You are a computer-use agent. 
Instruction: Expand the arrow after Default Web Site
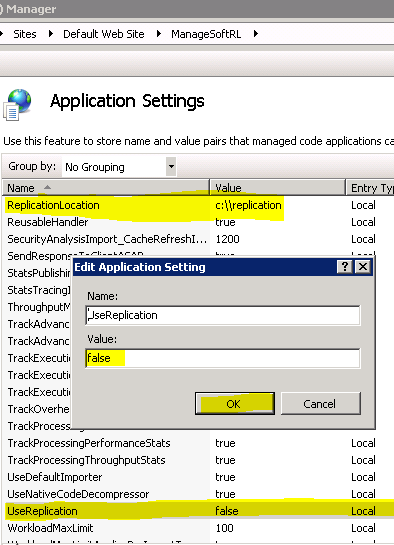pos(158,34)
